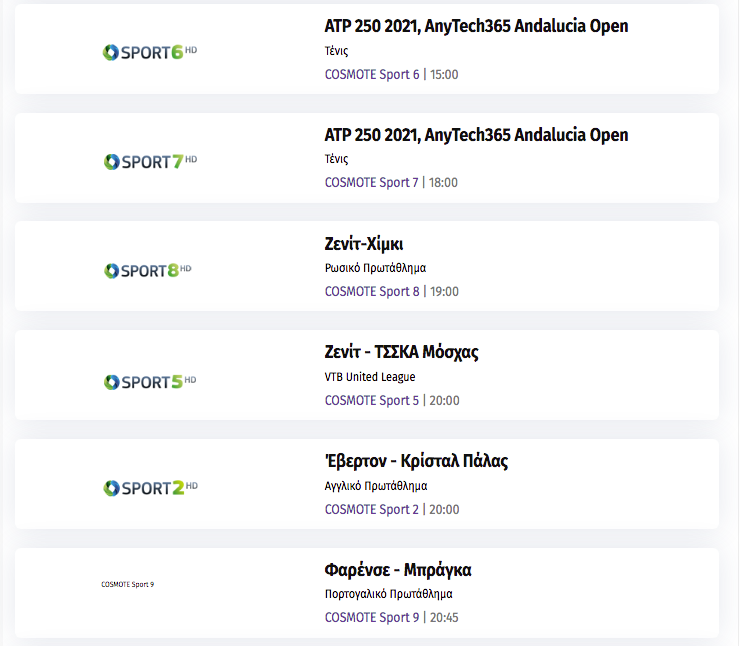Open the COSMOTE Sport 8 channel link

point(372,292)
